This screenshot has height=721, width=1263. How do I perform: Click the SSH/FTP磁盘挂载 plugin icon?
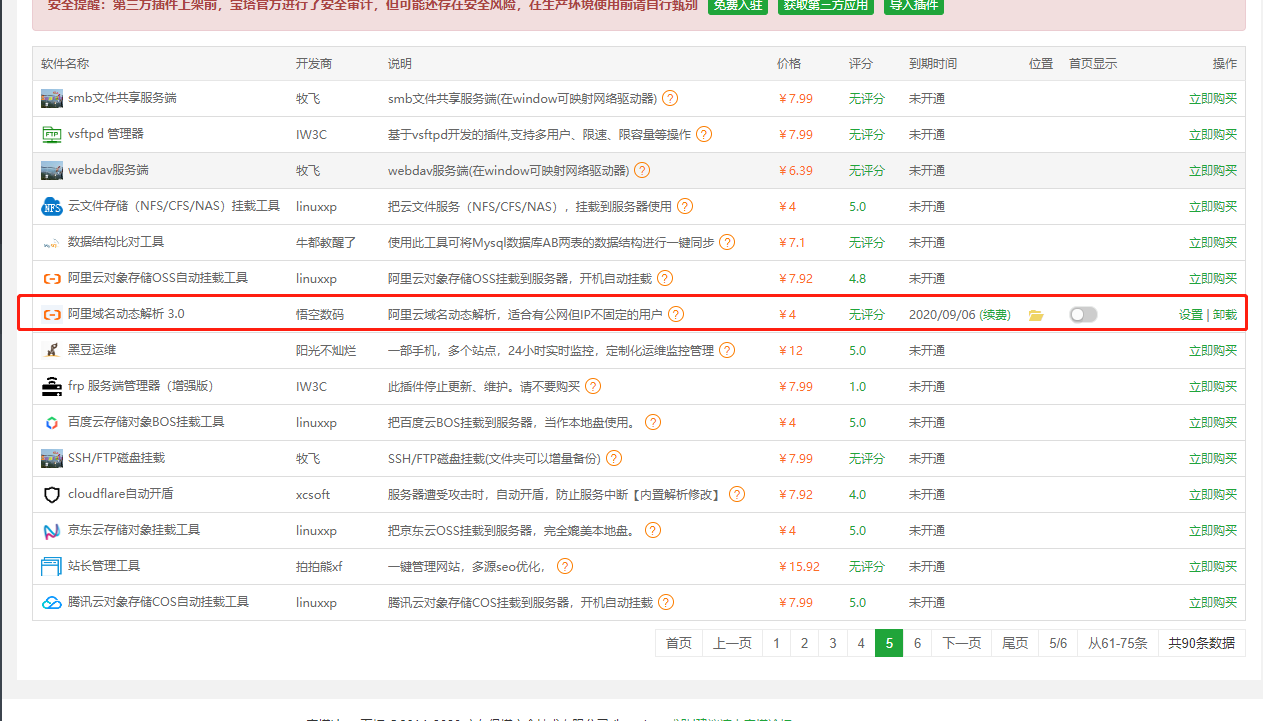click(x=52, y=459)
